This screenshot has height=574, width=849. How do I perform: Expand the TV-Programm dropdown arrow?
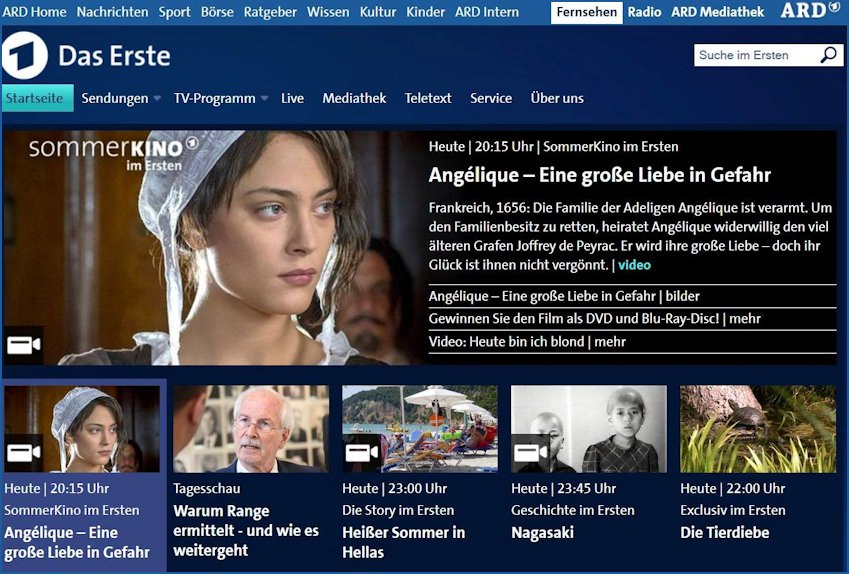pyautogui.click(x=264, y=99)
